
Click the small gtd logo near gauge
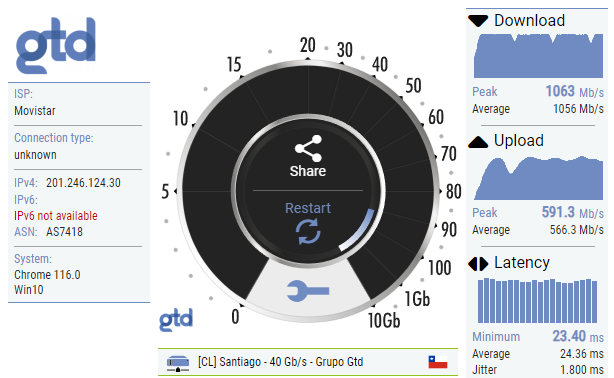click(176, 319)
